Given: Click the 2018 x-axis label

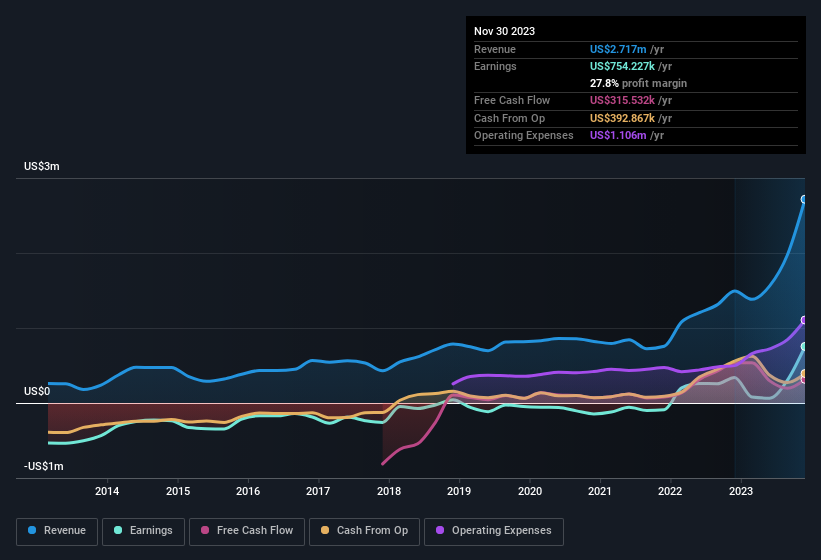Looking at the screenshot, I should coord(389,491).
